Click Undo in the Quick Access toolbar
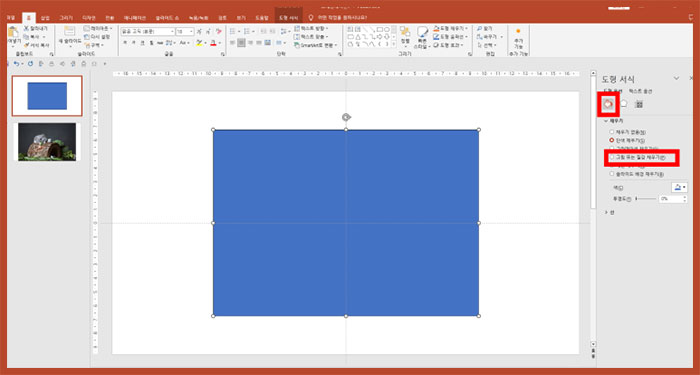This screenshot has width=700, height=375. [x=17, y=64]
